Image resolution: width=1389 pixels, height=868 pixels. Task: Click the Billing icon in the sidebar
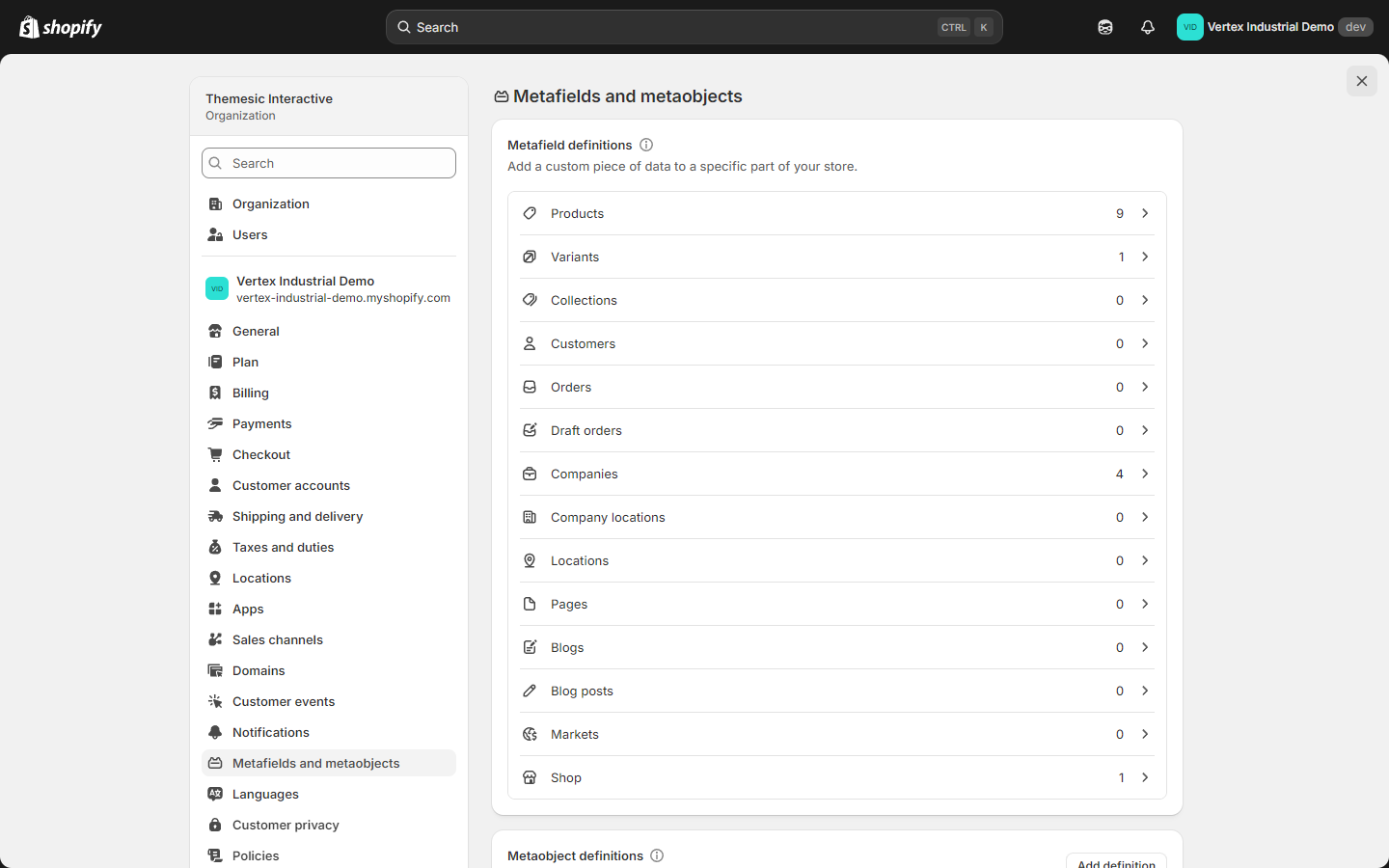pyautogui.click(x=215, y=393)
